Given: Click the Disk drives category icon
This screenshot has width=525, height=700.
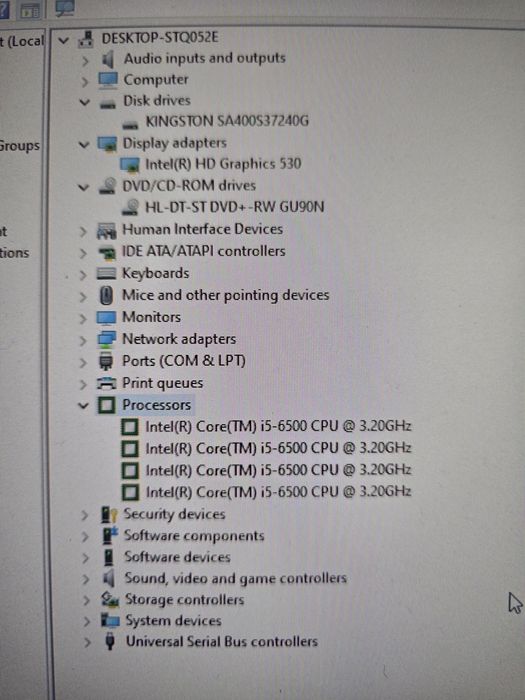Looking at the screenshot, I should pos(108,104).
